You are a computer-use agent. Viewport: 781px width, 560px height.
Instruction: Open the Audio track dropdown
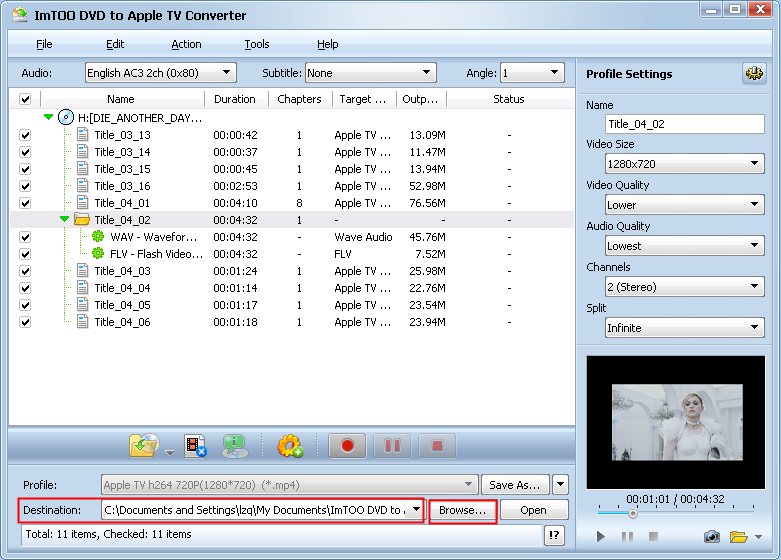tap(160, 73)
